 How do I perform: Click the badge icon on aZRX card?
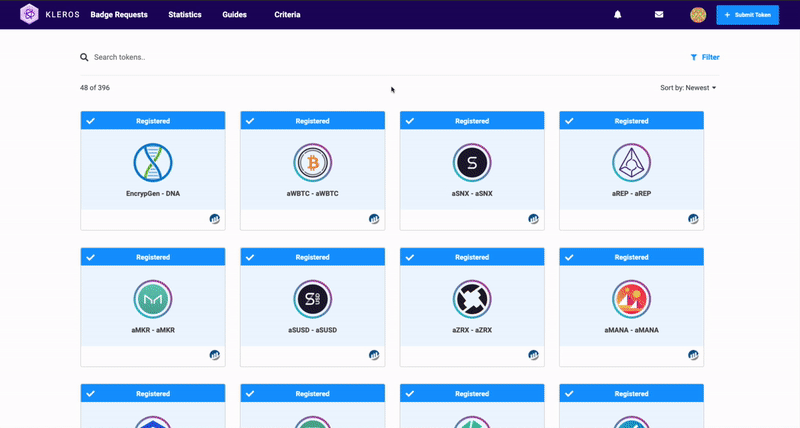tap(533, 355)
